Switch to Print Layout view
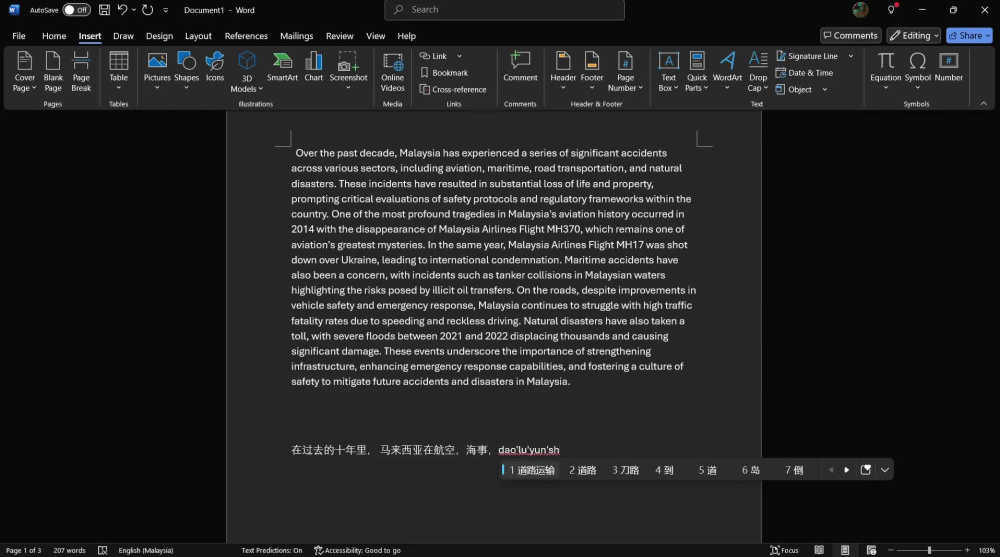This screenshot has width=1000, height=557. click(x=845, y=550)
